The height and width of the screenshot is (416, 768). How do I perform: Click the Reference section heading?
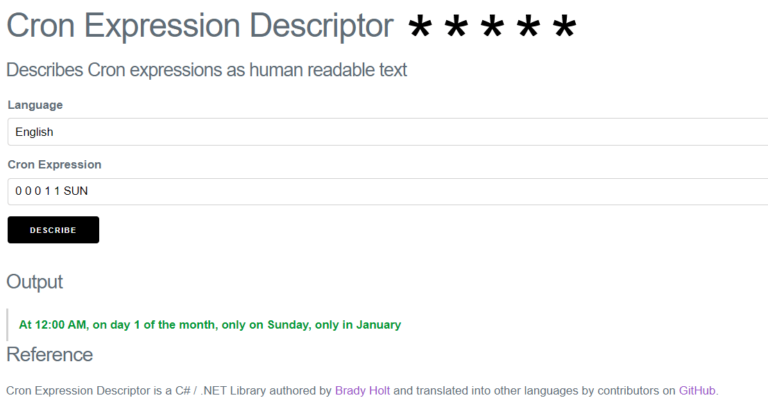tap(49, 354)
